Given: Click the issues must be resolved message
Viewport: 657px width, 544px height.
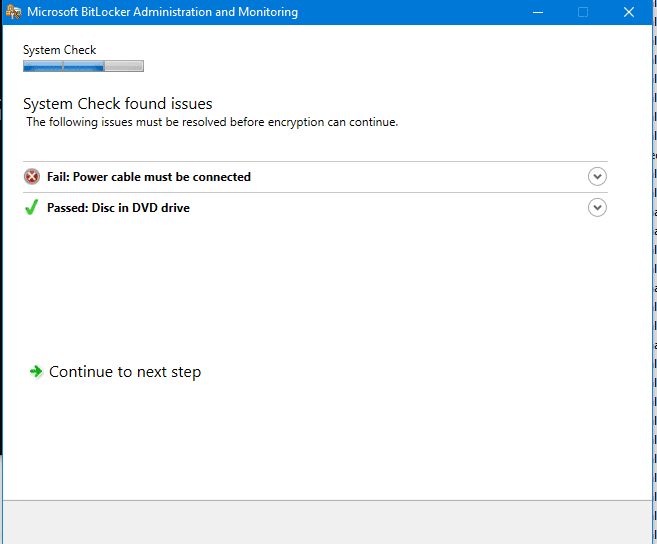Looking at the screenshot, I should coord(212,122).
